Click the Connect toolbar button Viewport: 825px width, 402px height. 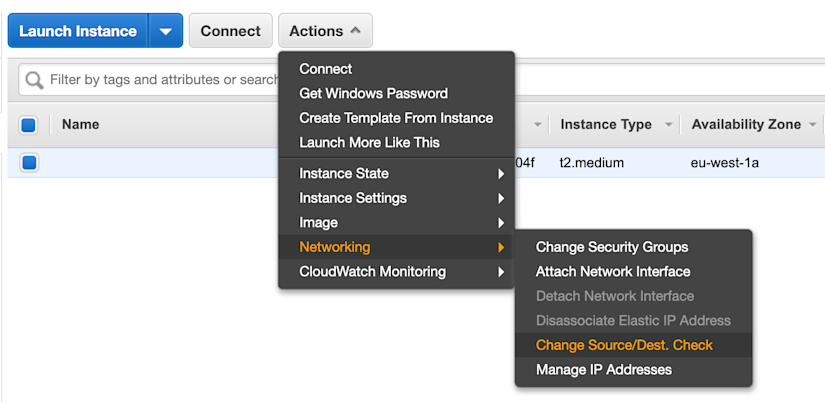[230, 31]
